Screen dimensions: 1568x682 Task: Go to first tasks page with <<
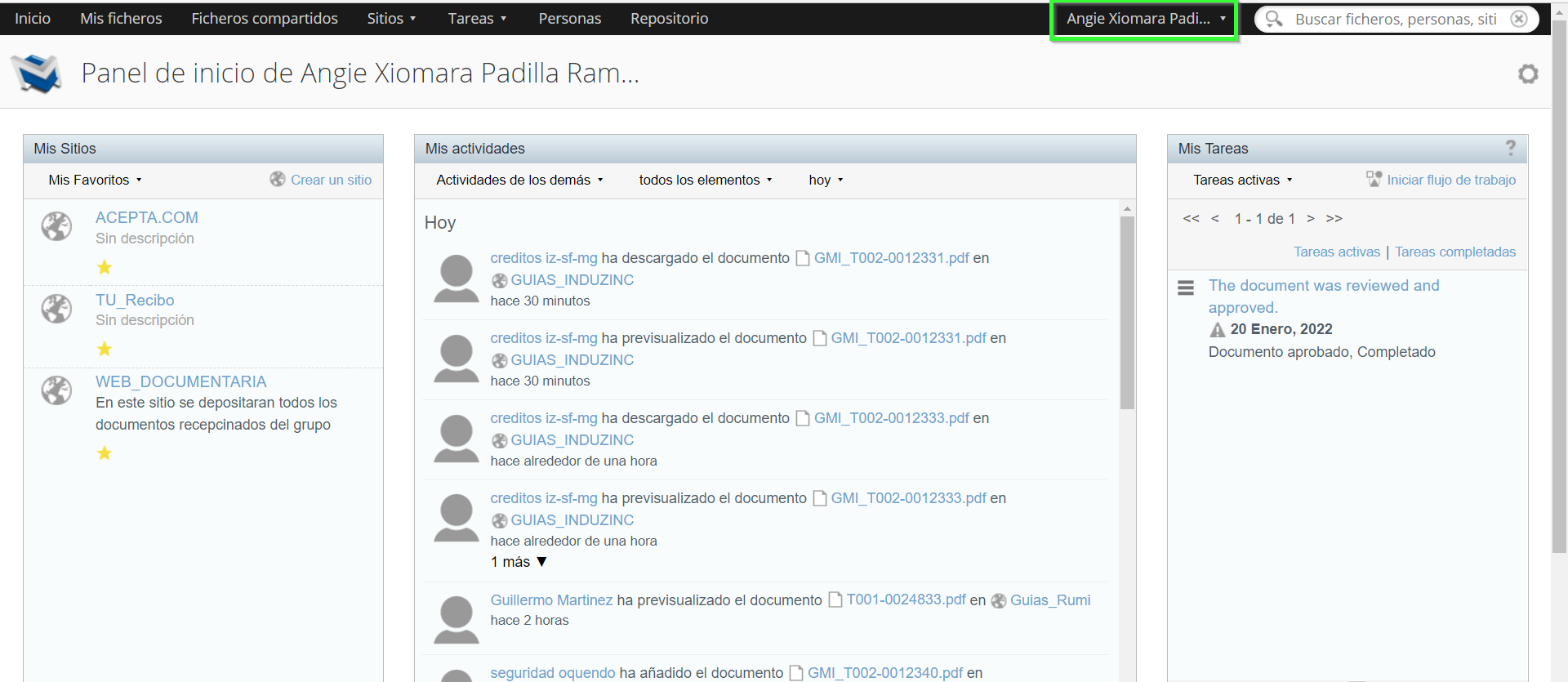click(x=1192, y=218)
